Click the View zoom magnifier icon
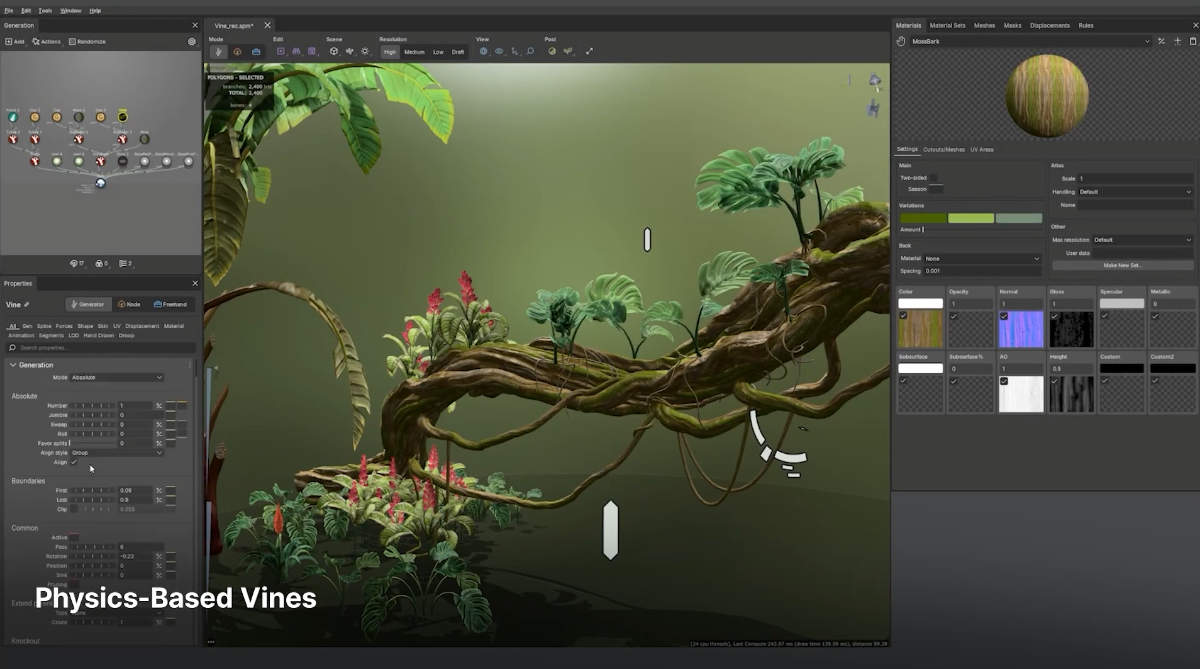Image resolution: width=1200 pixels, height=669 pixels. tap(530, 51)
